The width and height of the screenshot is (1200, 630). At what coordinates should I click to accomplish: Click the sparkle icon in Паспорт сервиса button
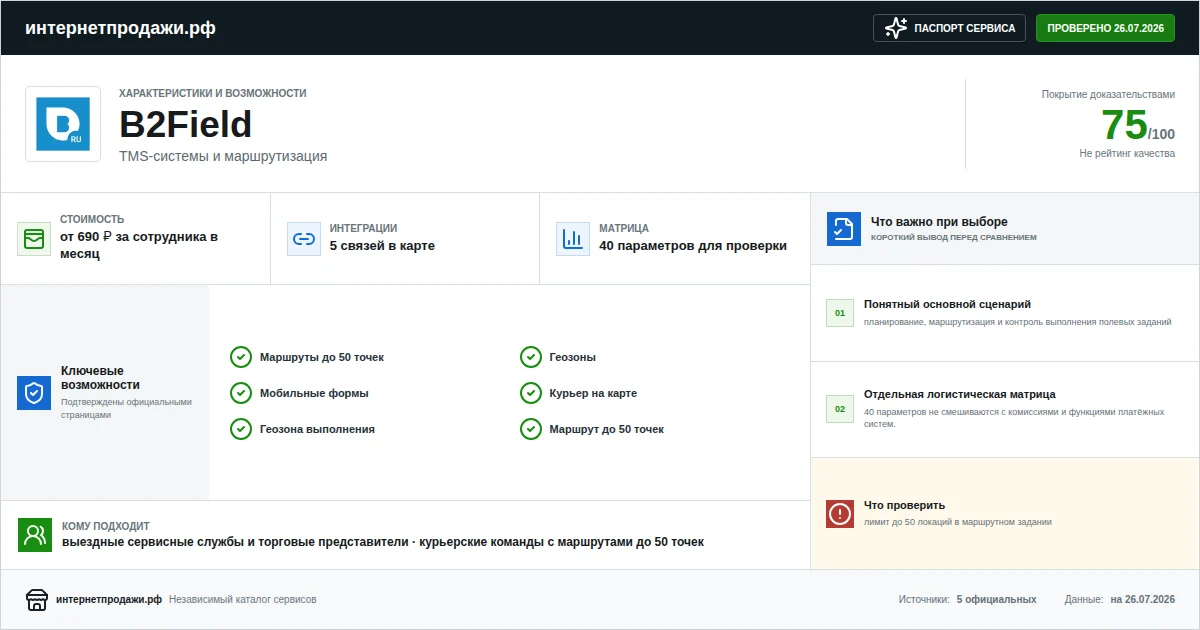tap(896, 28)
